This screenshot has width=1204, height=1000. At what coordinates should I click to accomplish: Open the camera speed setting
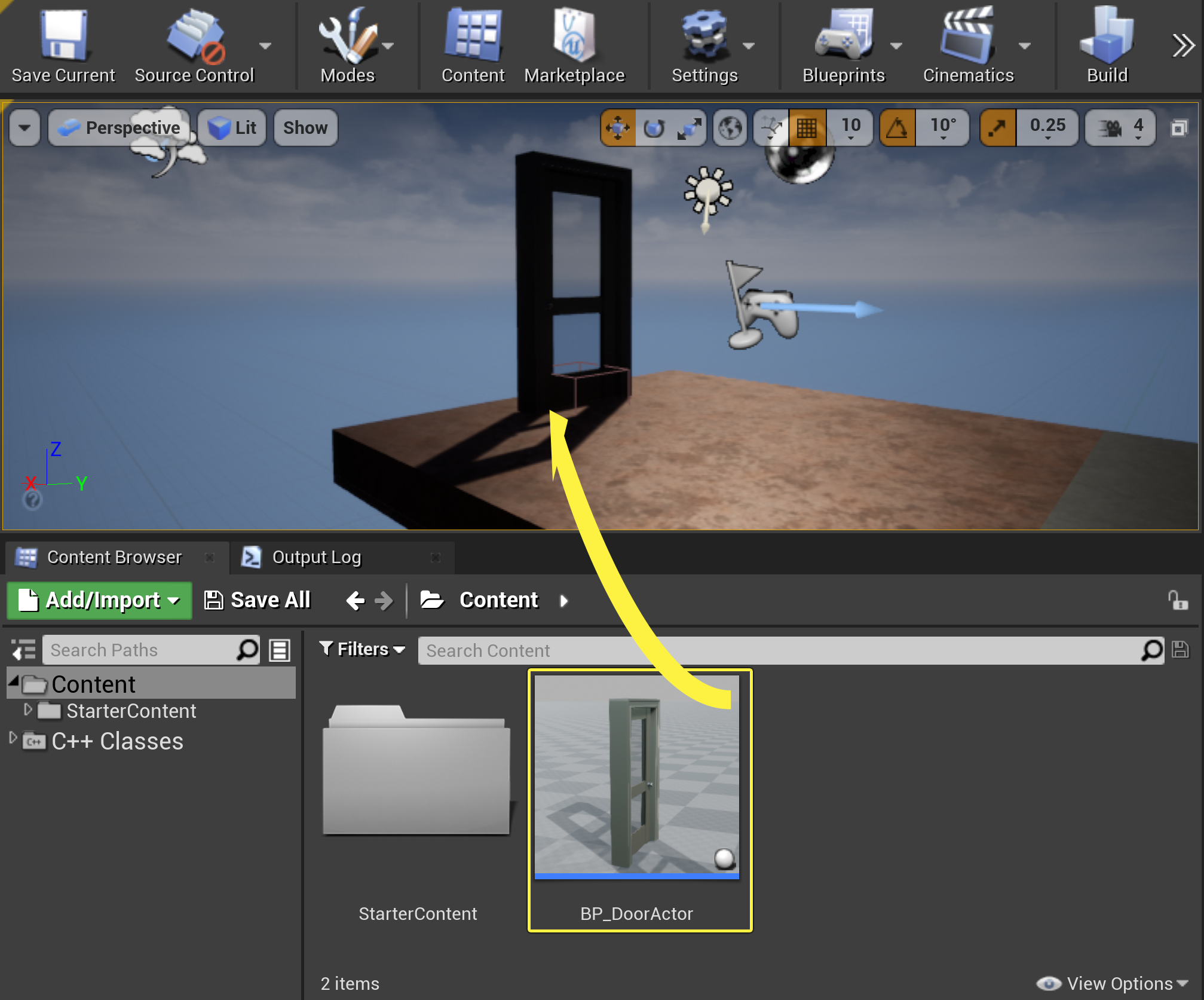pos(1120,127)
